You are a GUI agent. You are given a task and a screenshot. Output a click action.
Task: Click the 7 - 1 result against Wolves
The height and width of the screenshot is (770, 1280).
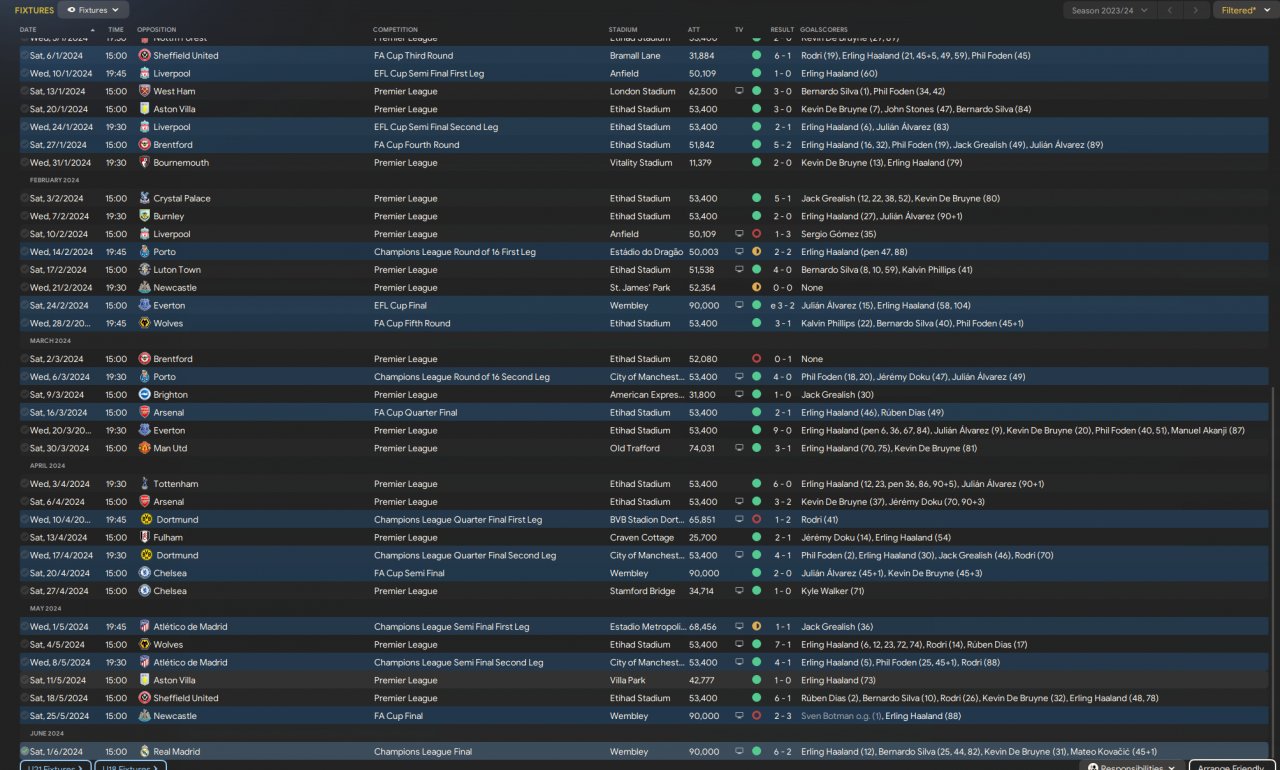[x=782, y=645]
